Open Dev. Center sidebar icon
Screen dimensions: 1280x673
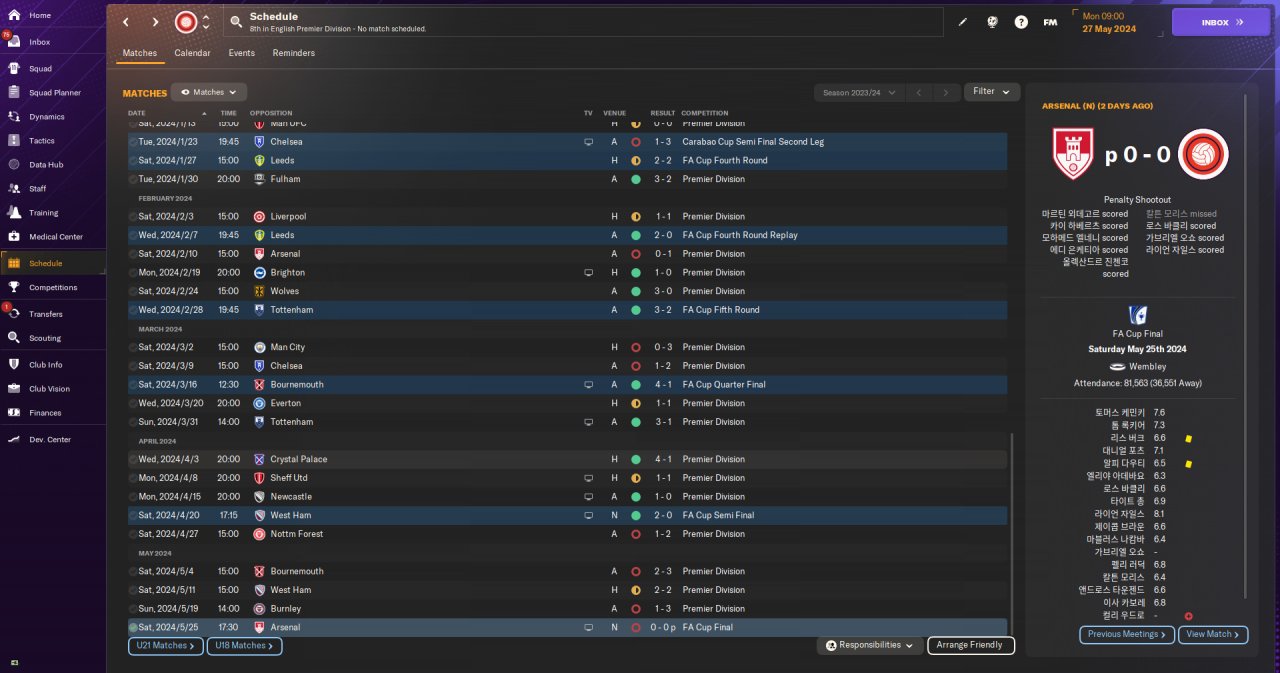tap(14, 440)
